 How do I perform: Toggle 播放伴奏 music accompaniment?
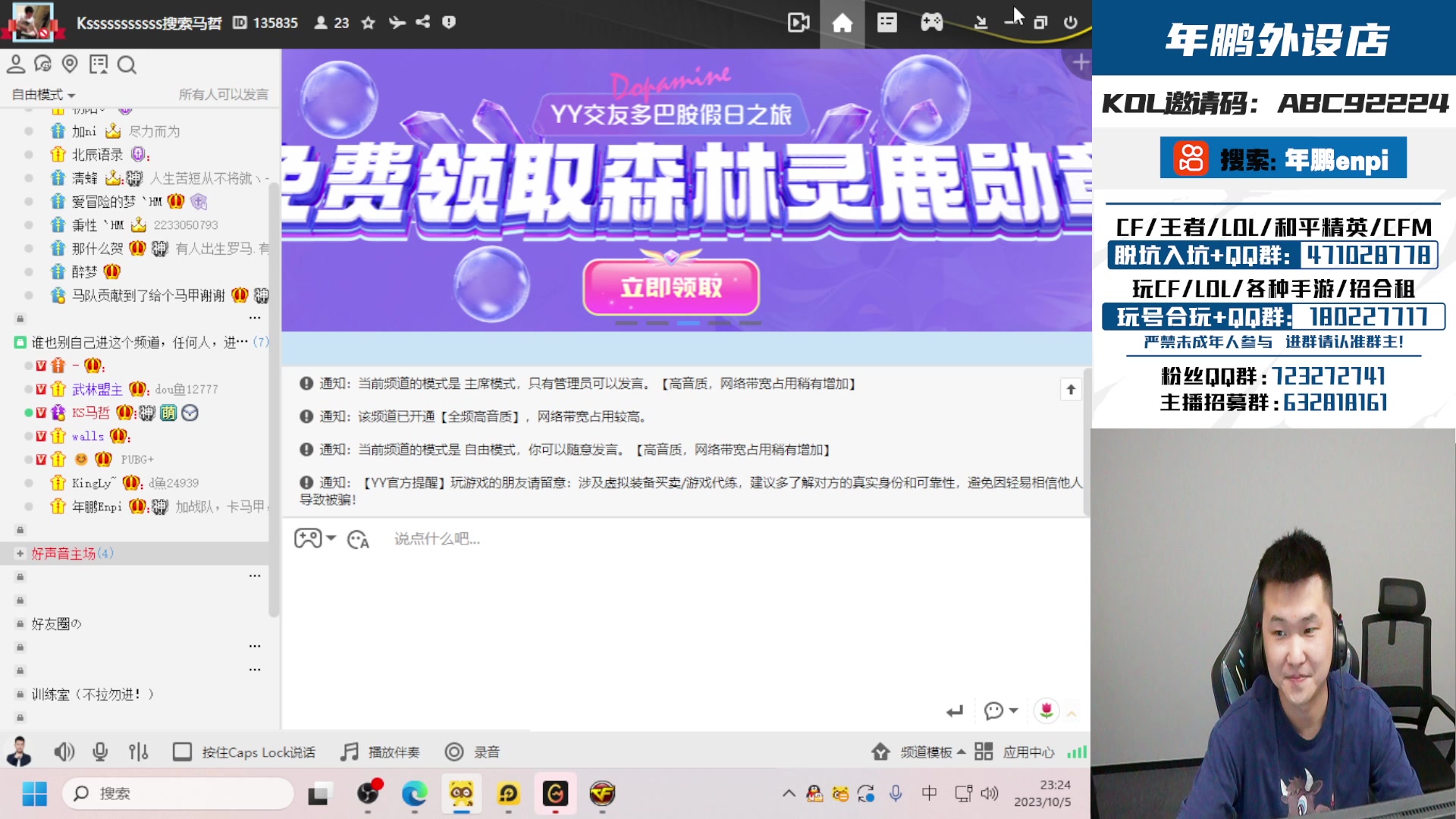pos(380,752)
